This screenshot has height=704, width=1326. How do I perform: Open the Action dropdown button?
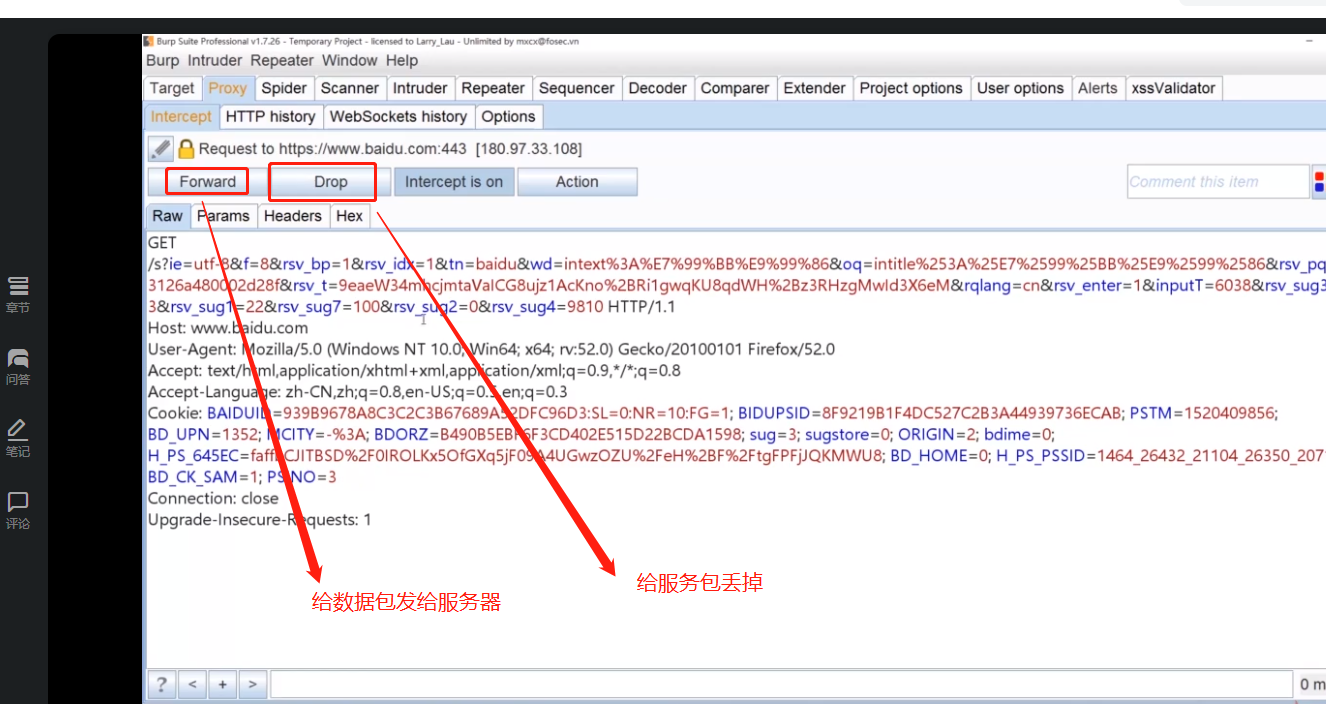(577, 182)
